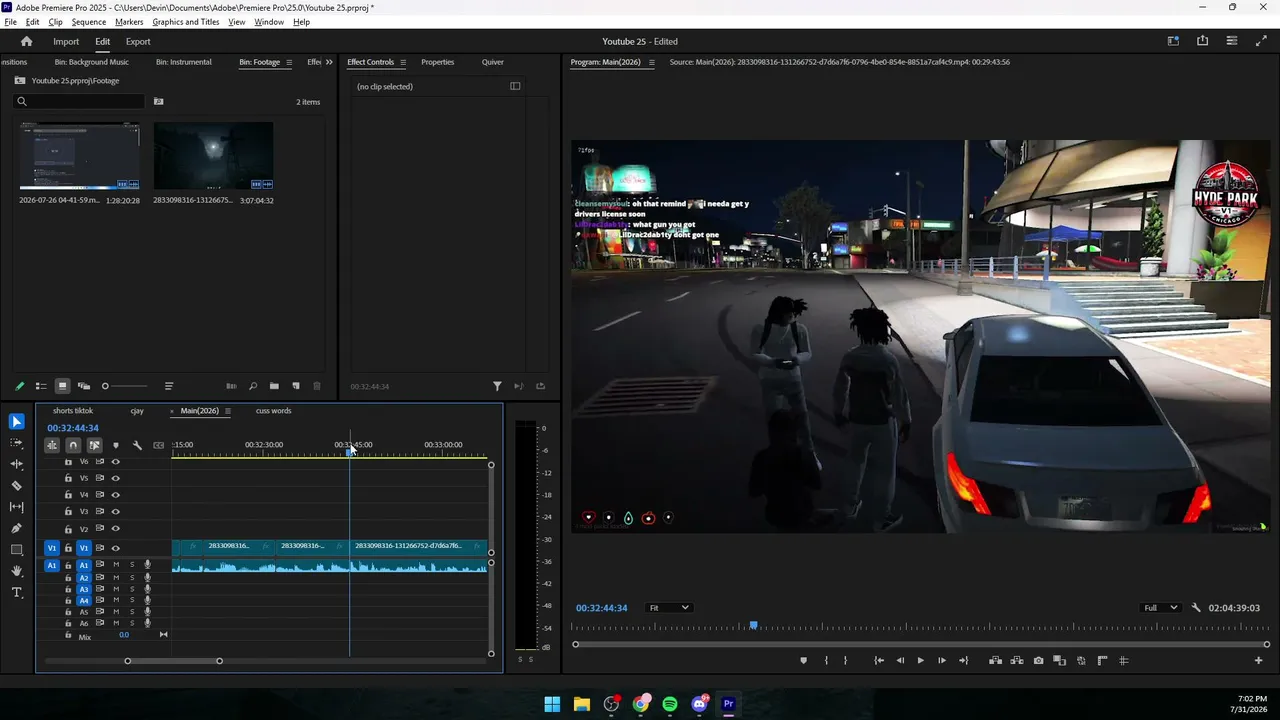Image resolution: width=1280 pixels, height=720 pixels.
Task: Show hidden project panel tabs chevron
Action: (x=329, y=62)
